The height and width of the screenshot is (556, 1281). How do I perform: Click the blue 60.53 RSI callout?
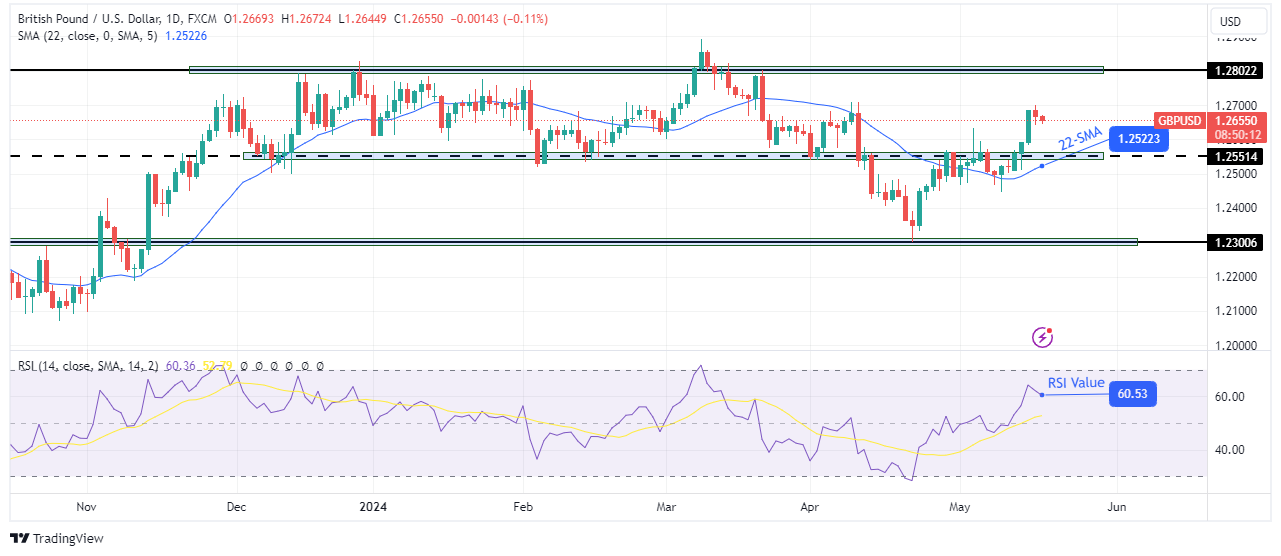(1132, 396)
